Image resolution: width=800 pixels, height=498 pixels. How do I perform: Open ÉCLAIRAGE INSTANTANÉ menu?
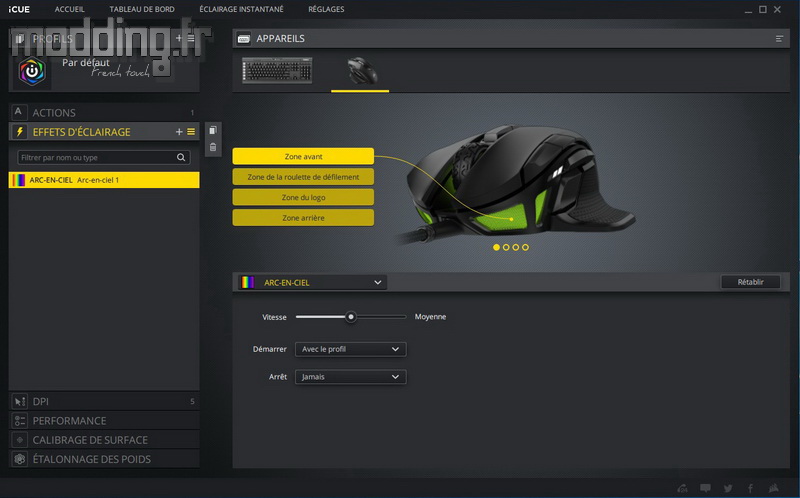click(x=241, y=9)
